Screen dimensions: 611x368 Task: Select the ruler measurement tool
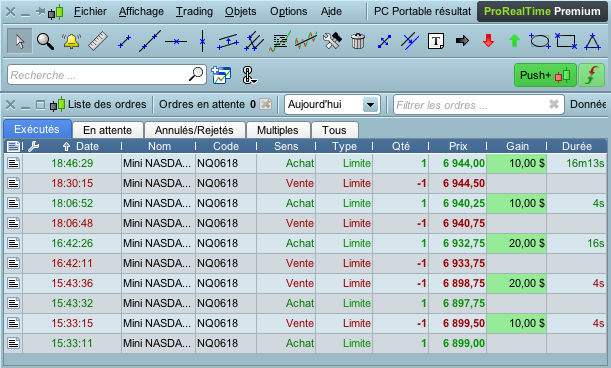pyautogui.click(x=98, y=41)
